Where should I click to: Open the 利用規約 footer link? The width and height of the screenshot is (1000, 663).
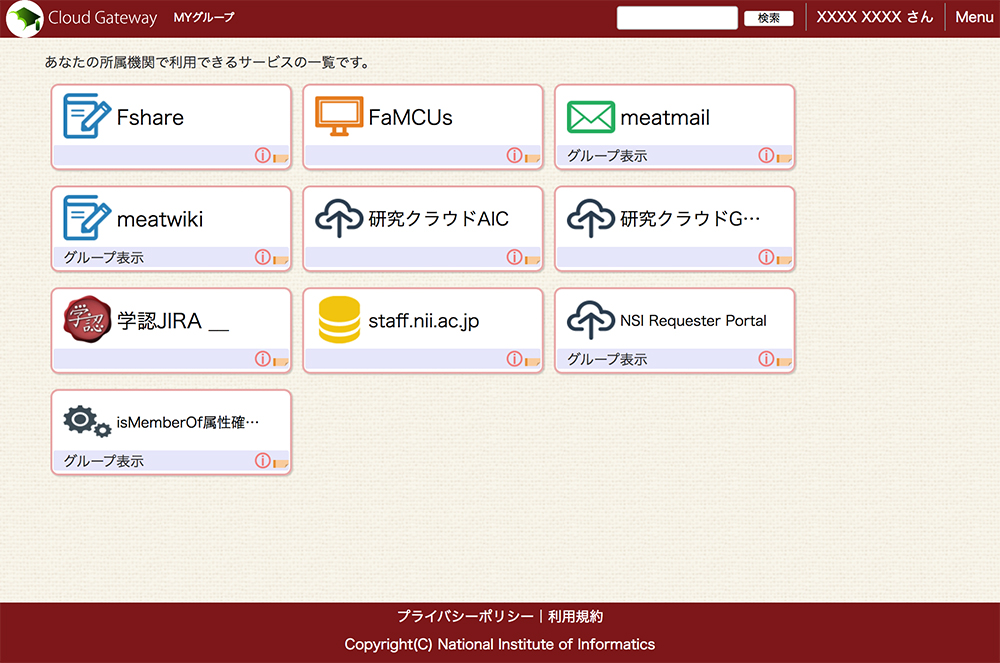[x=575, y=617]
